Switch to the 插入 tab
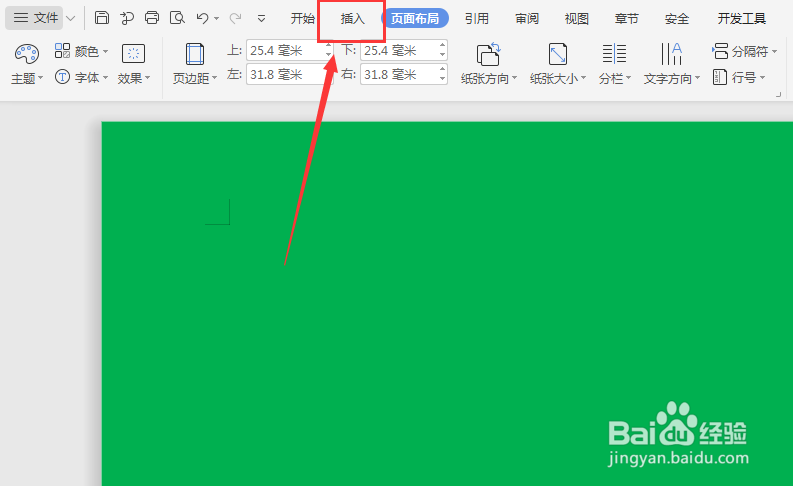The height and width of the screenshot is (486, 793). [x=353, y=19]
